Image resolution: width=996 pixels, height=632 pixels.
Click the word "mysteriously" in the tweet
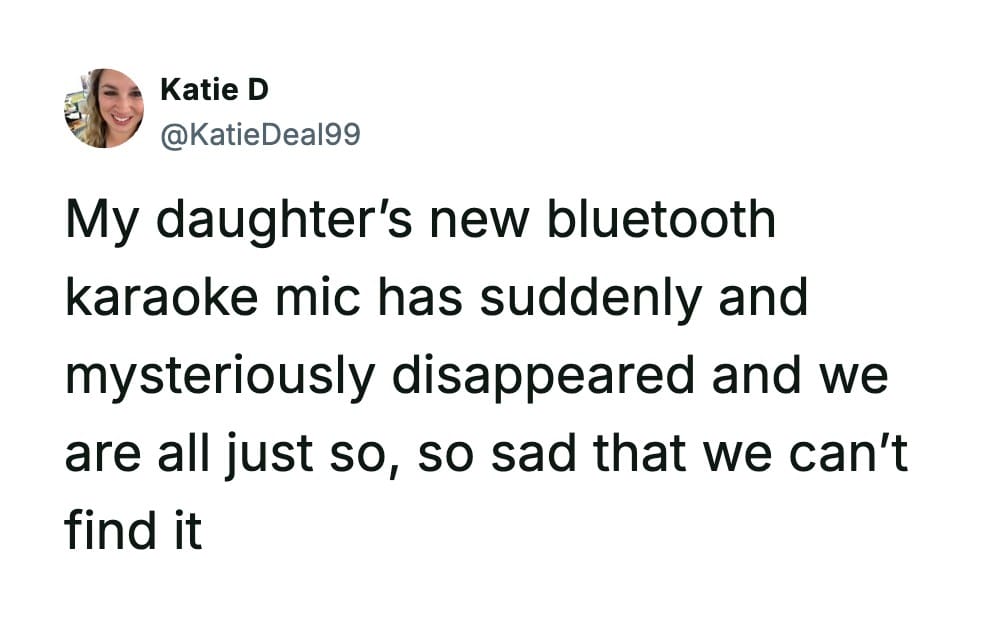pos(221,377)
